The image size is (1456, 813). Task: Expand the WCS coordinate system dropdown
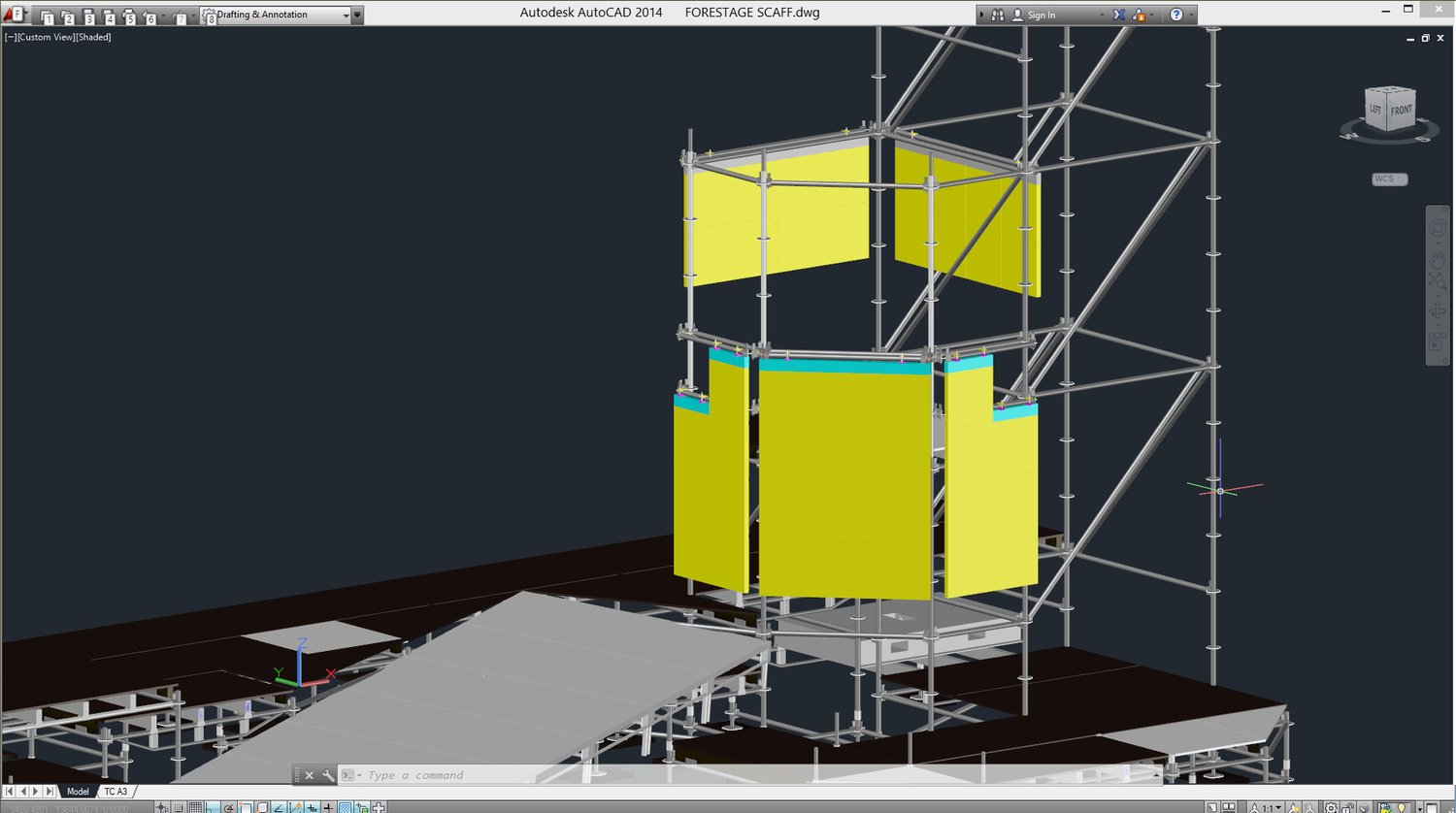click(x=1389, y=179)
